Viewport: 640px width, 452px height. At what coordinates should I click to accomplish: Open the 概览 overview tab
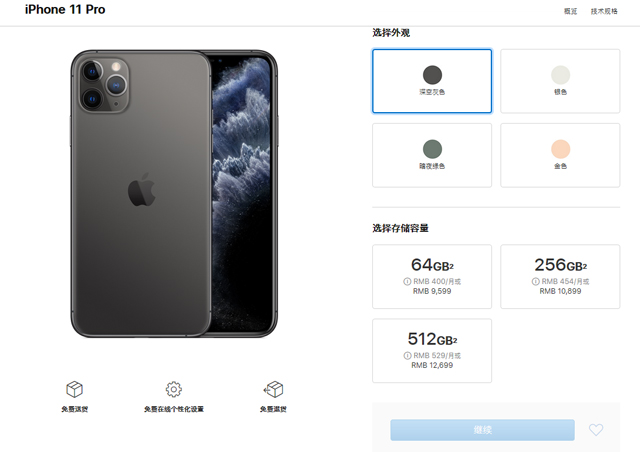click(x=570, y=11)
